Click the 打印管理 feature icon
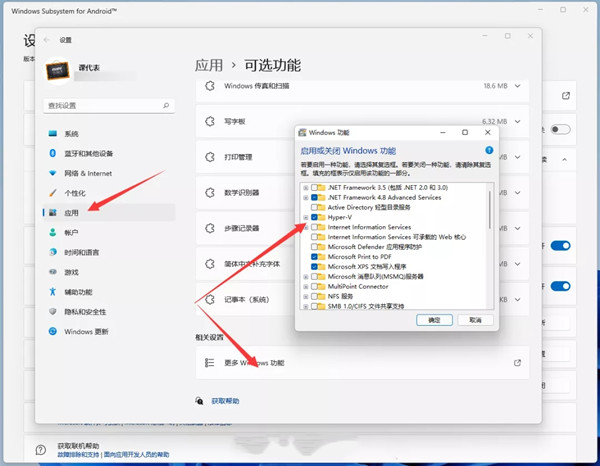Viewport: 600px width, 466px height. (210, 157)
